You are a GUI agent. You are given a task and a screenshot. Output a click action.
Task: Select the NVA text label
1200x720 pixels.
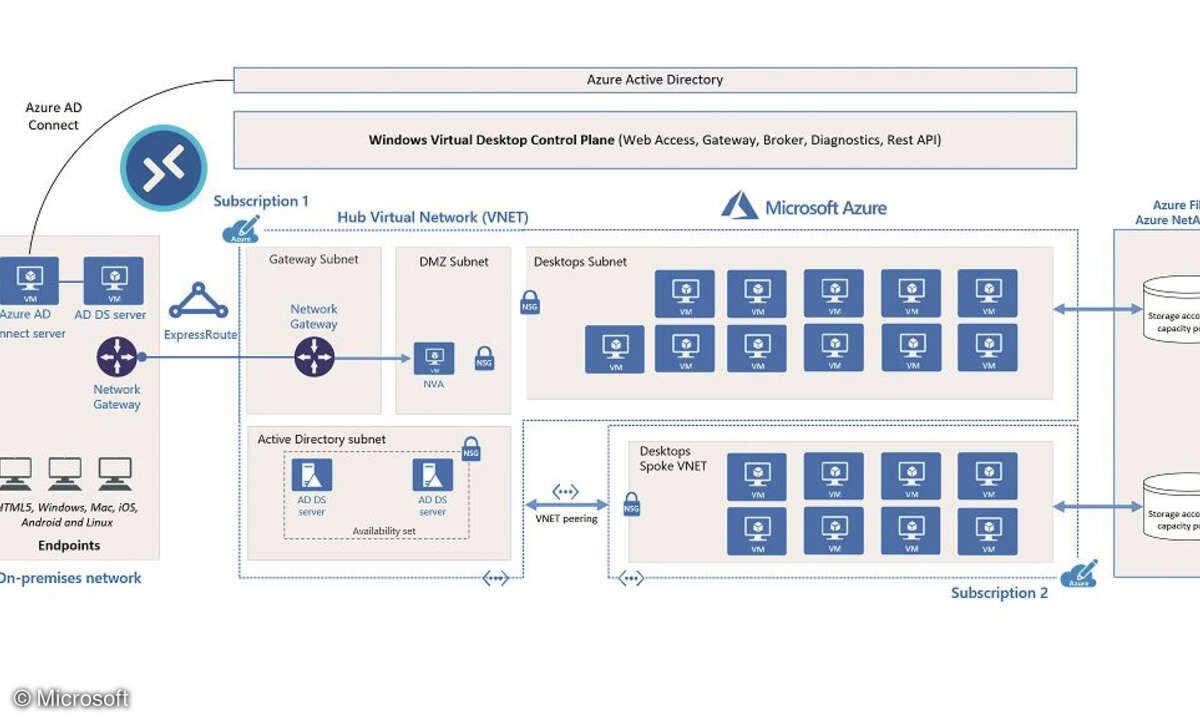[434, 384]
